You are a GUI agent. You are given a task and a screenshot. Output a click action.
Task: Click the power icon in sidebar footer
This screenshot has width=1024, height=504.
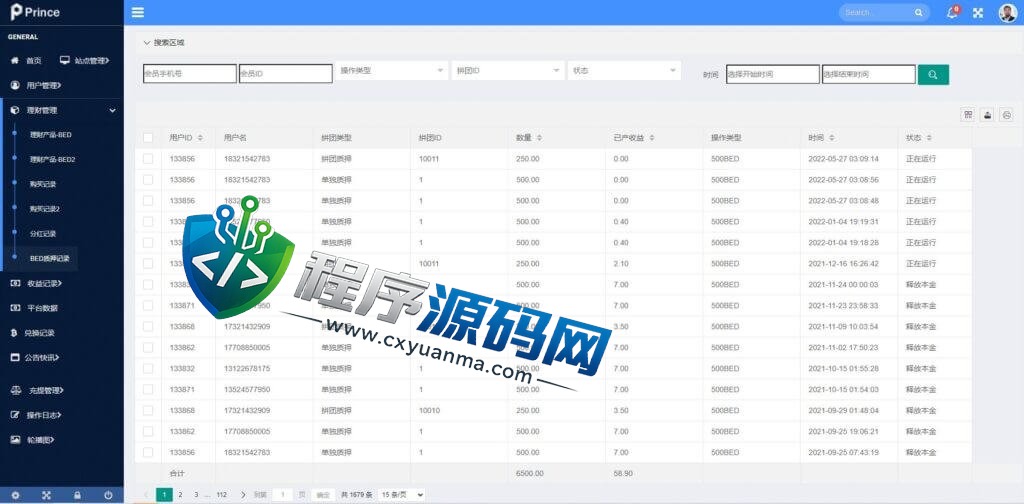click(108, 496)
